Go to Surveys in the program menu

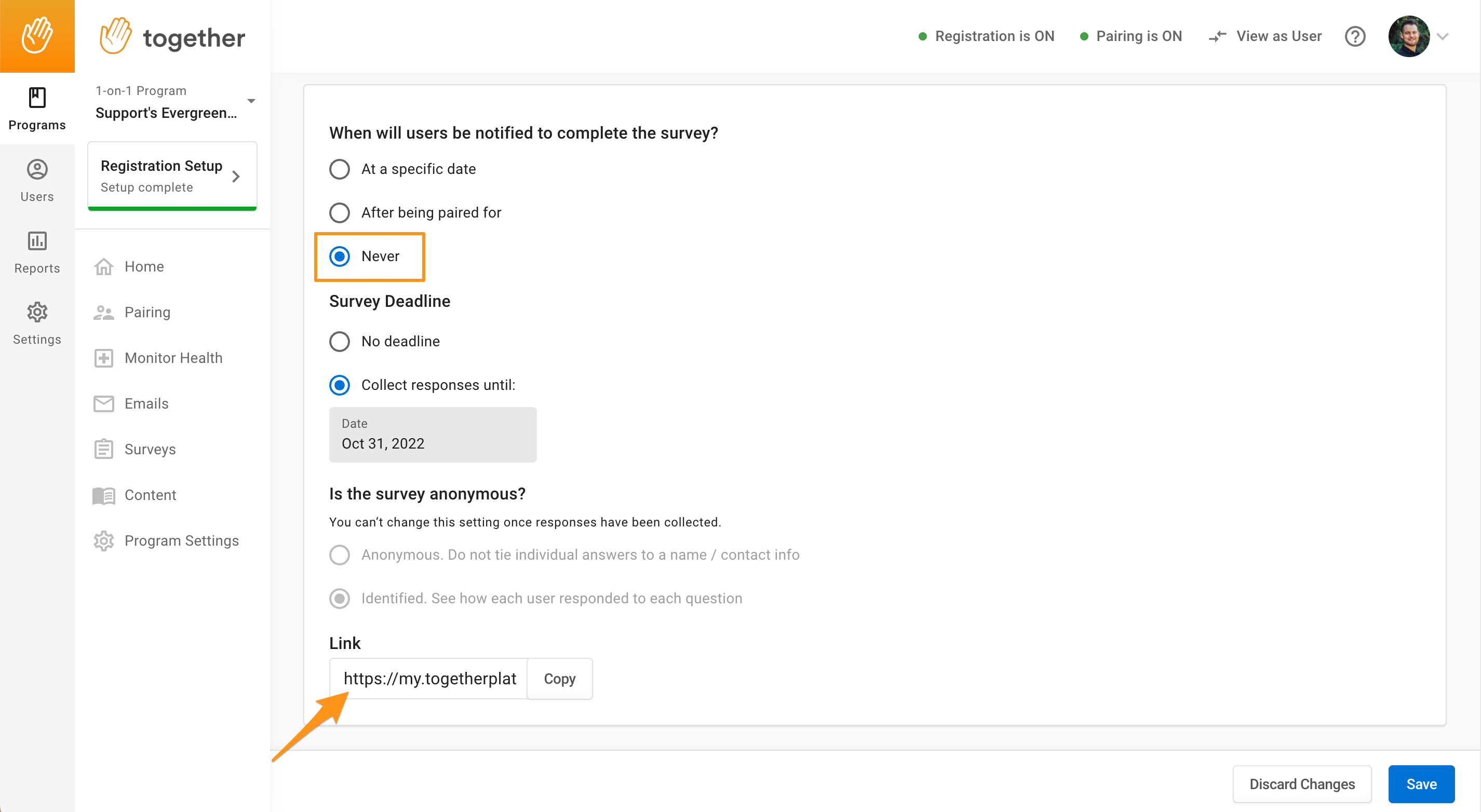pyautogui.click(x=150, y=450)
